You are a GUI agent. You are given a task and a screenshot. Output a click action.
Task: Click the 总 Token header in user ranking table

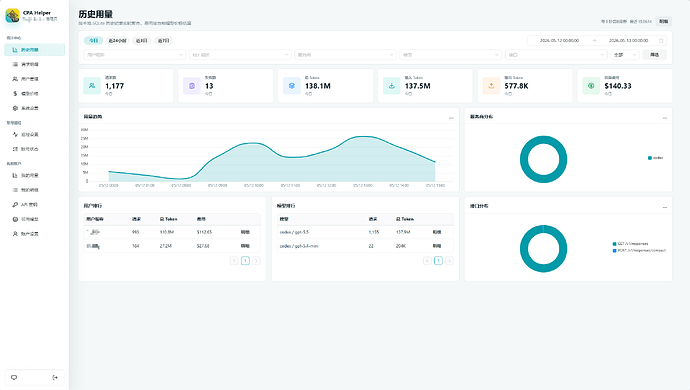coord(169,219)
